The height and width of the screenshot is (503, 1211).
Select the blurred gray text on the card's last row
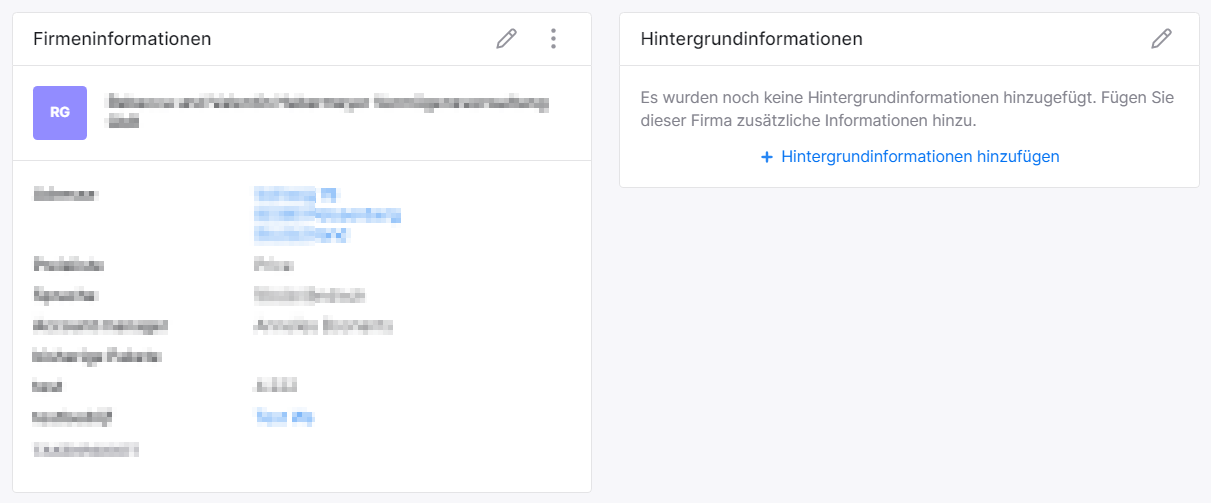point(86,450)
